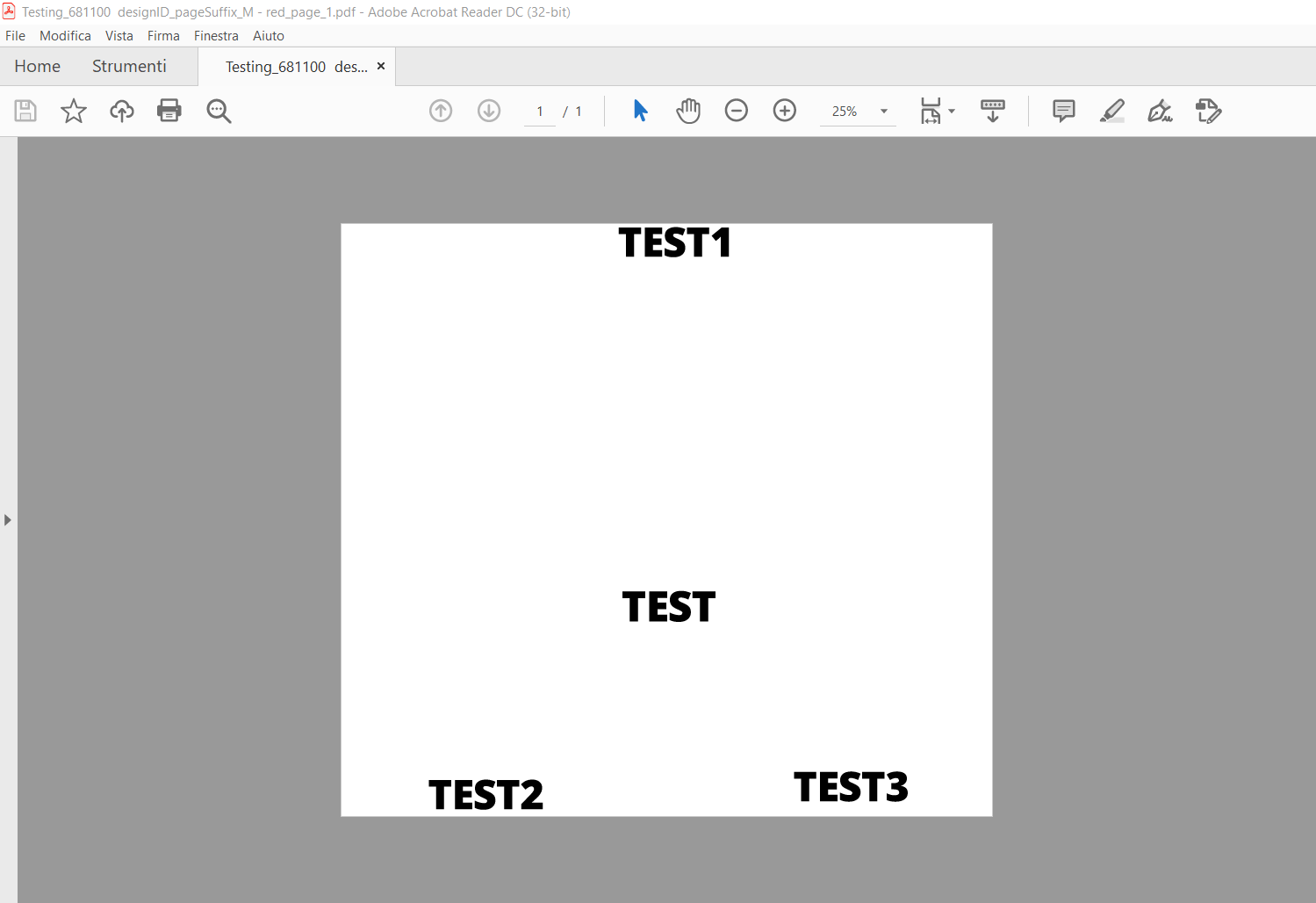
Task: Expand the left navigation pane
Action: pyautogui.click(x=8, y=520)
